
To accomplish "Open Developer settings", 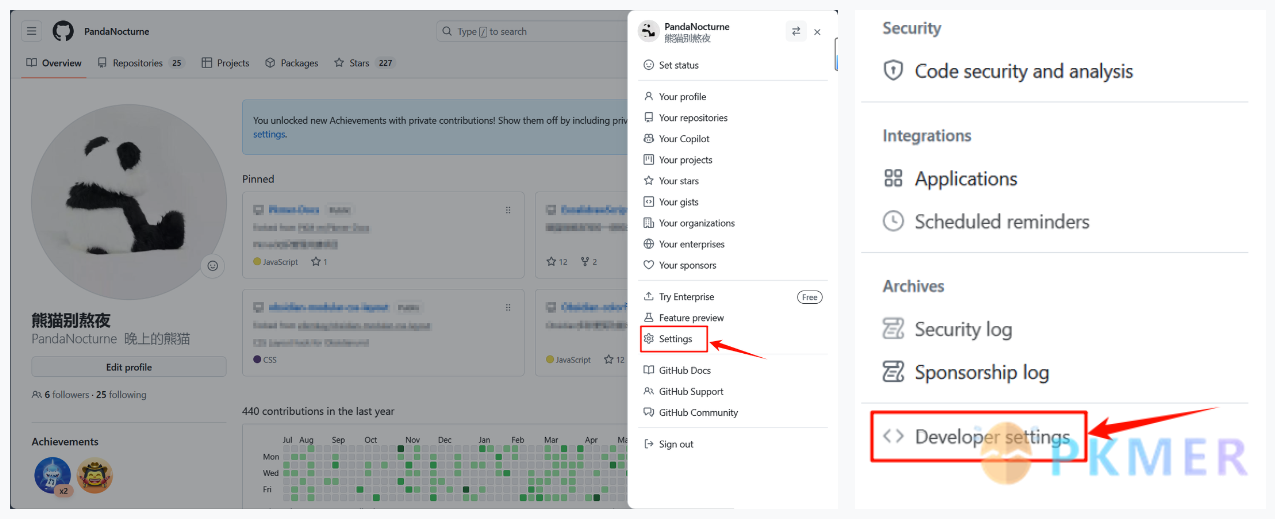I will 991,437.
